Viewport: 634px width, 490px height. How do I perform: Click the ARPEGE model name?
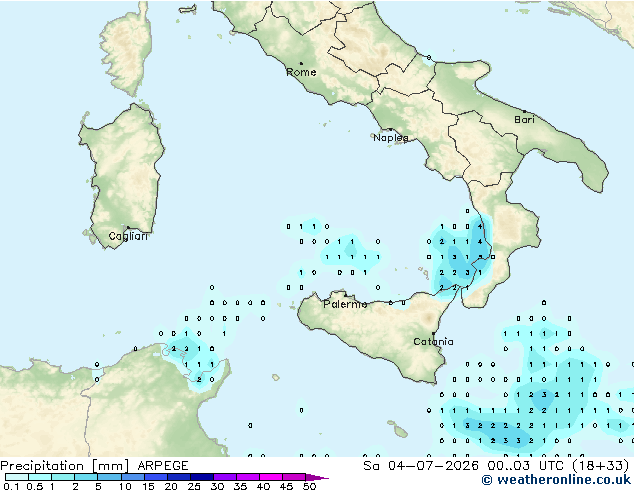[x=163, y=466]
